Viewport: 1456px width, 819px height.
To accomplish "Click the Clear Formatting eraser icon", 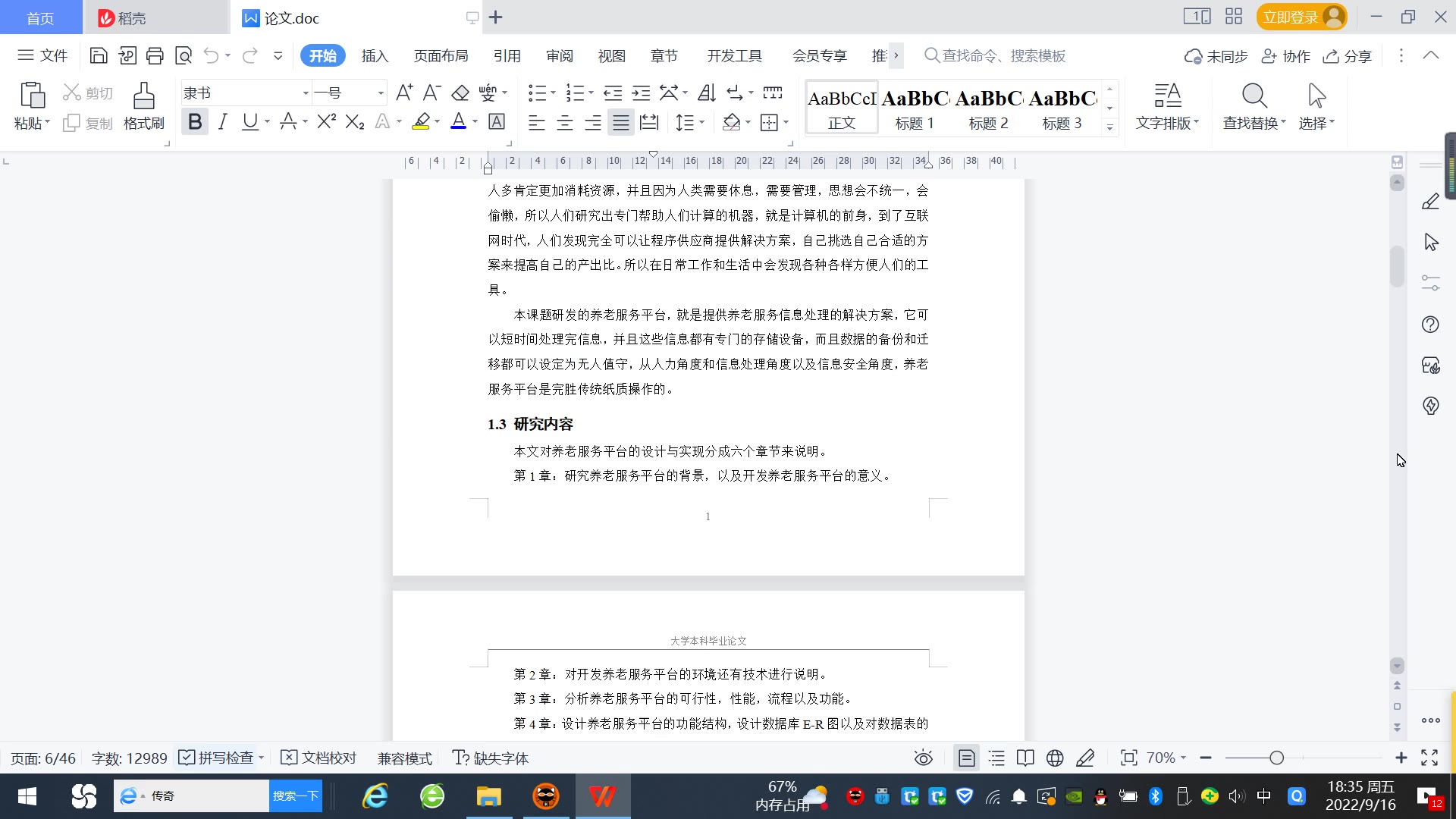I will (460, 93).
